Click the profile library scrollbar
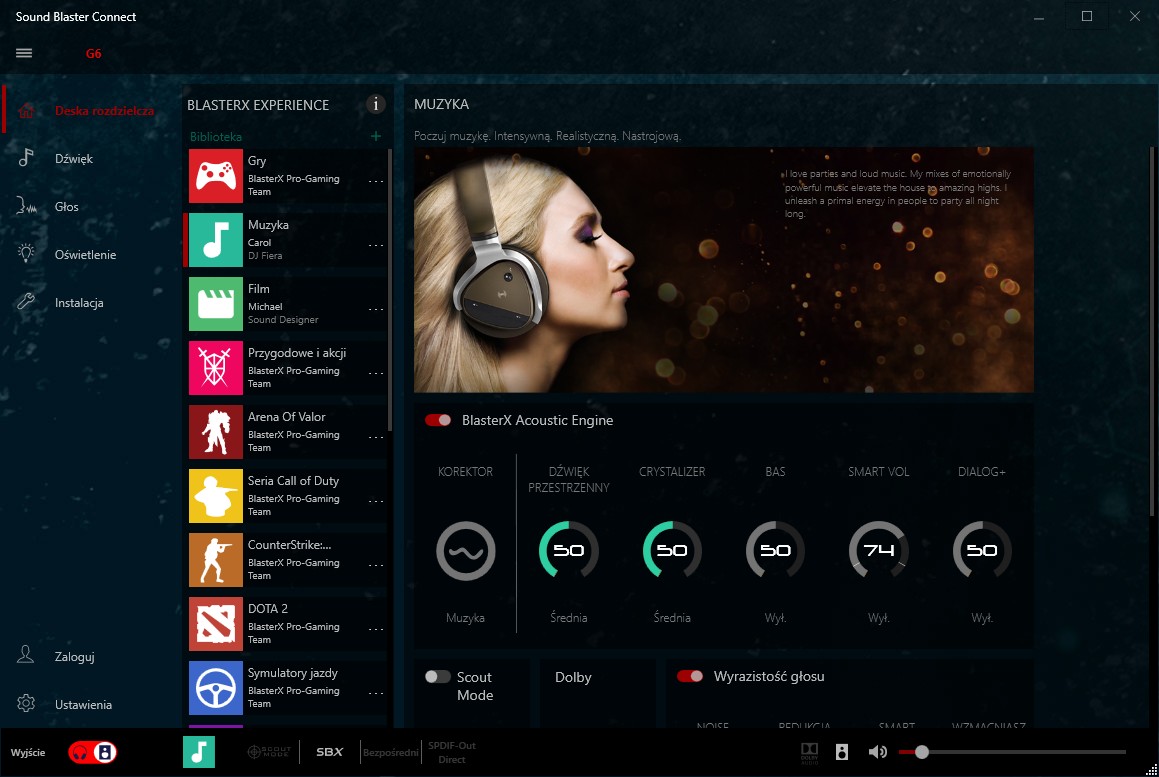 tap(390, 289)
